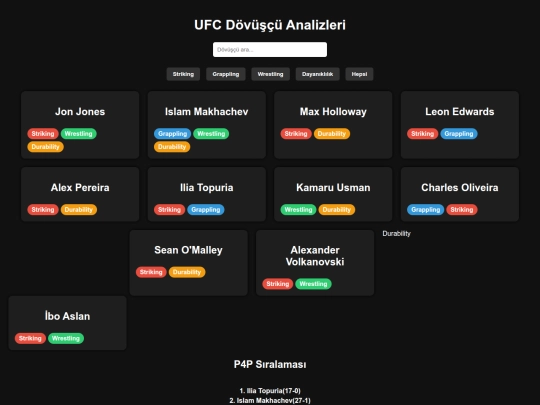This screenshot has height=405, width=540.
Task: Select the Grappling filter button
Action: coord(226,74)
